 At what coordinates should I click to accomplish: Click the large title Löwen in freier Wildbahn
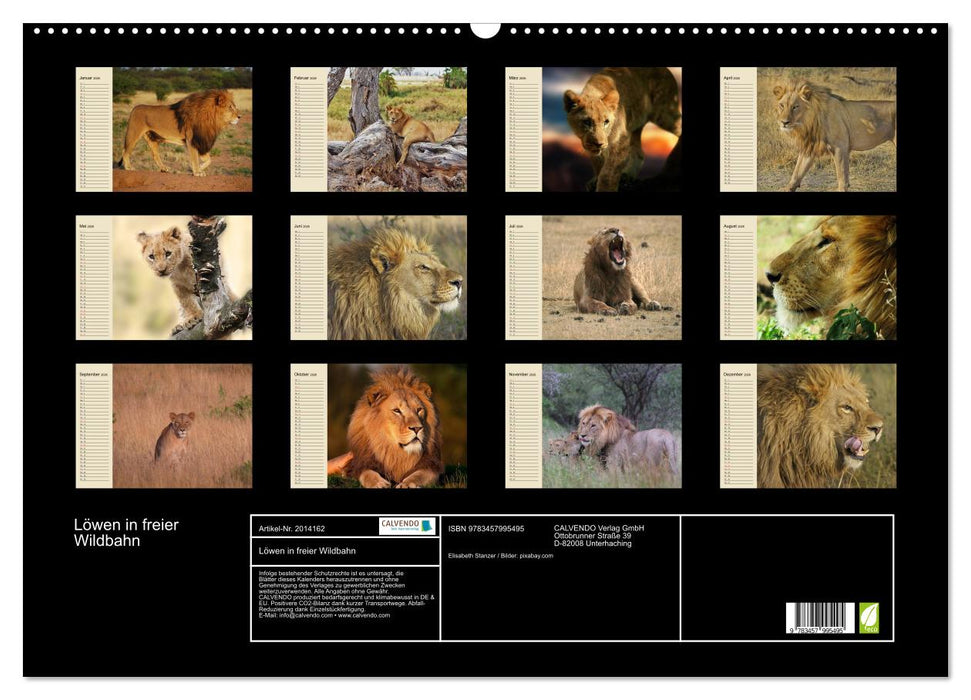pyautogui.click(x=126, y=533)
